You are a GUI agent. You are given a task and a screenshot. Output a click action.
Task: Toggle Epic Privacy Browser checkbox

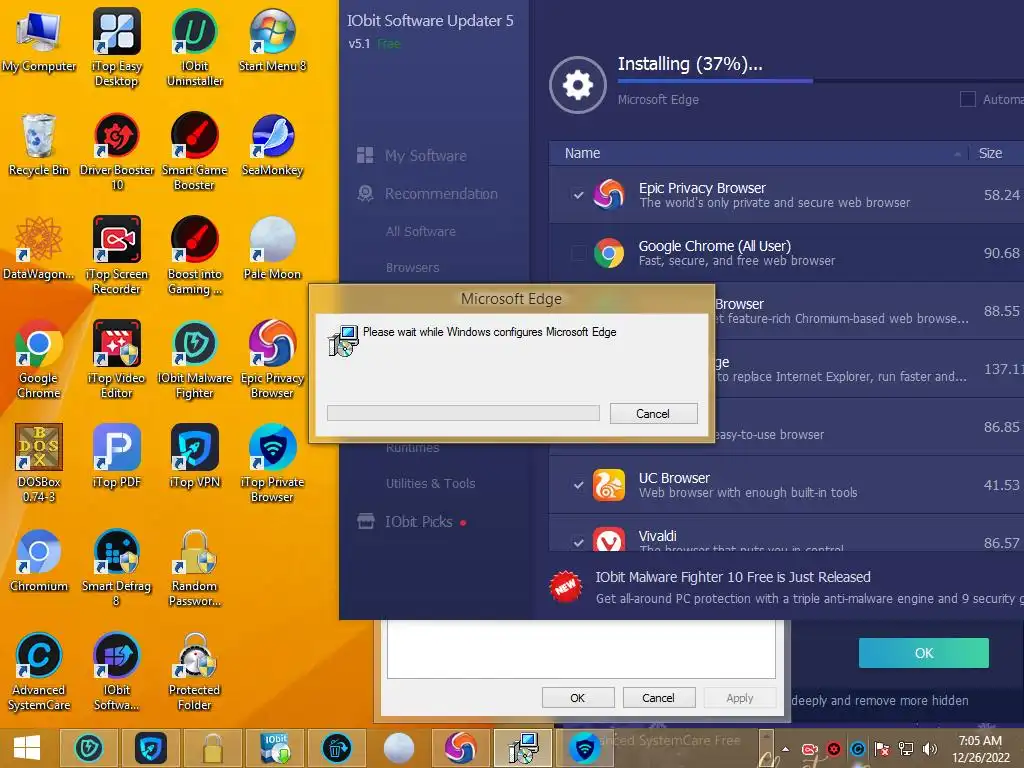(x=578, y=195)
